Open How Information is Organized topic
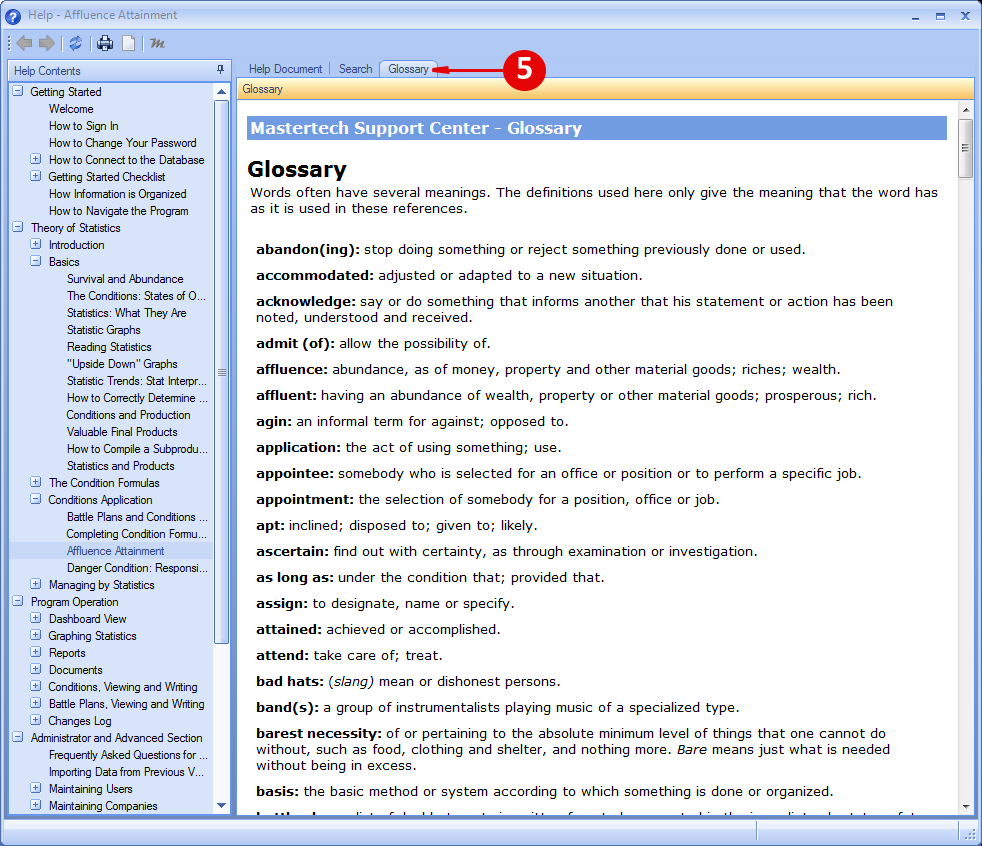 pos(117,193)
